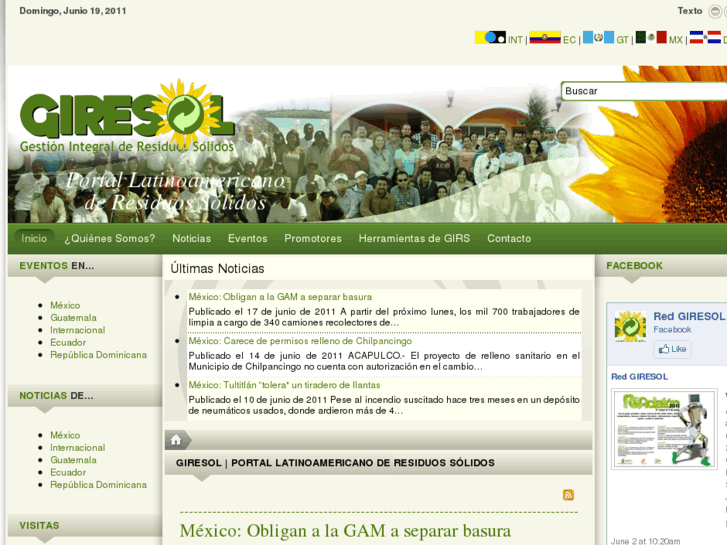Click the Buscar search field
This screenshot has width=727, height=545.
coord(644,91)
